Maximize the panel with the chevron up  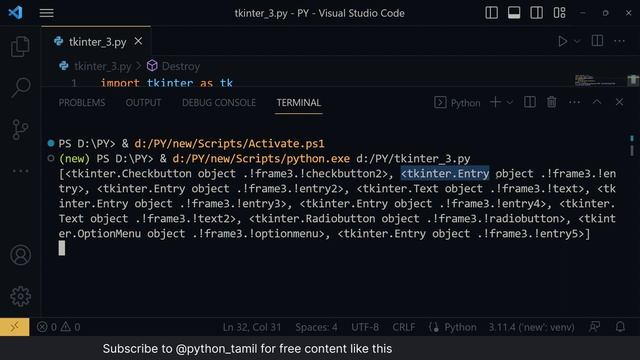coord(597,102)
